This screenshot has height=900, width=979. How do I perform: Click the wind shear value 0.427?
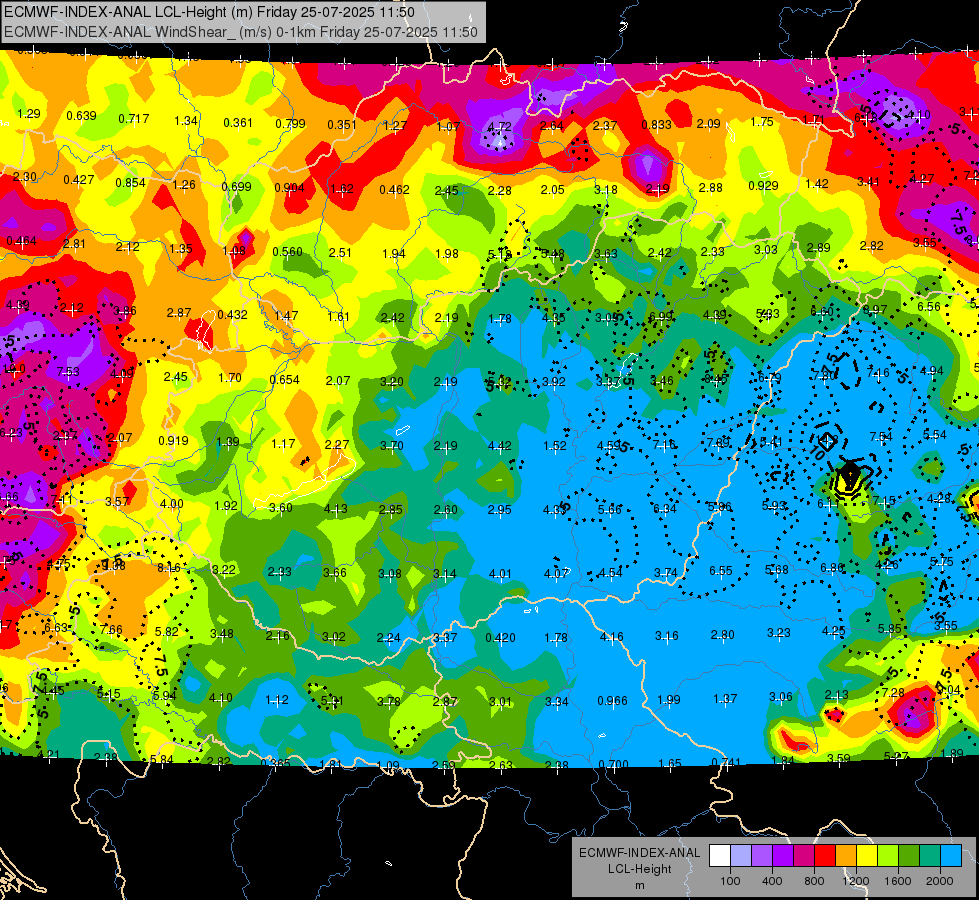tap(79, 180)
